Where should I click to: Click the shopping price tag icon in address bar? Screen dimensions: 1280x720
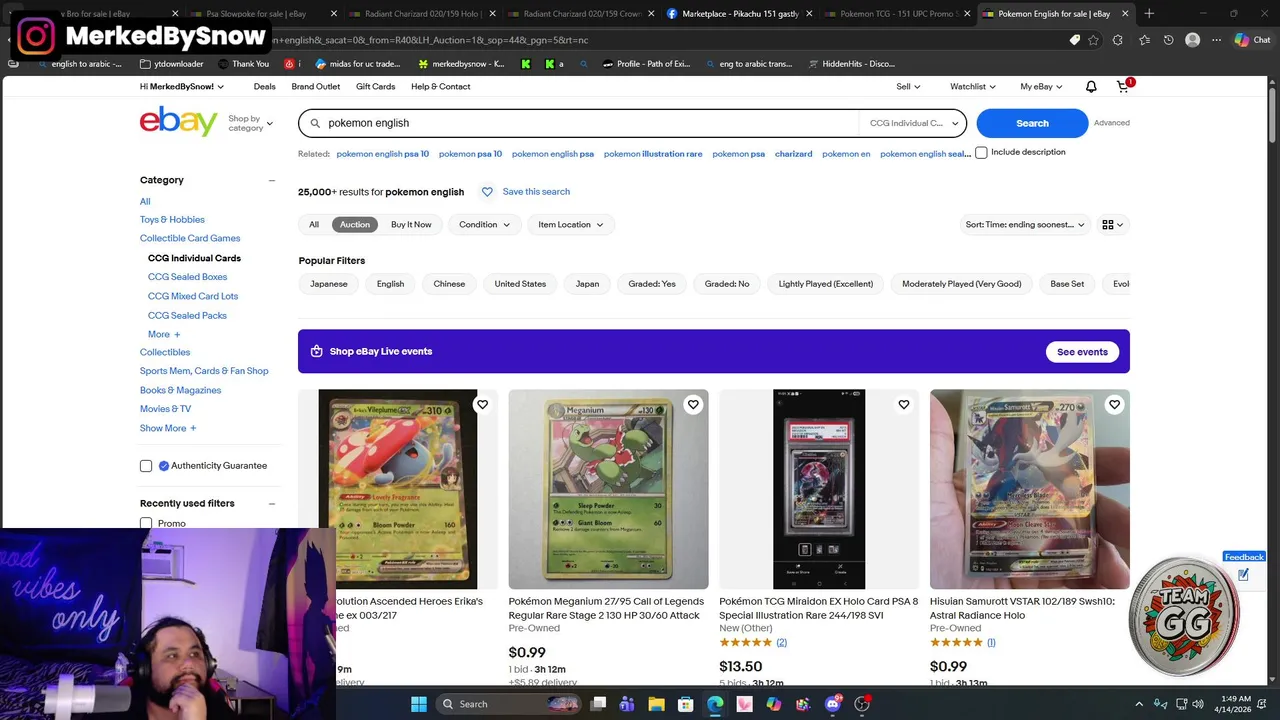(x=1075, y=40)
